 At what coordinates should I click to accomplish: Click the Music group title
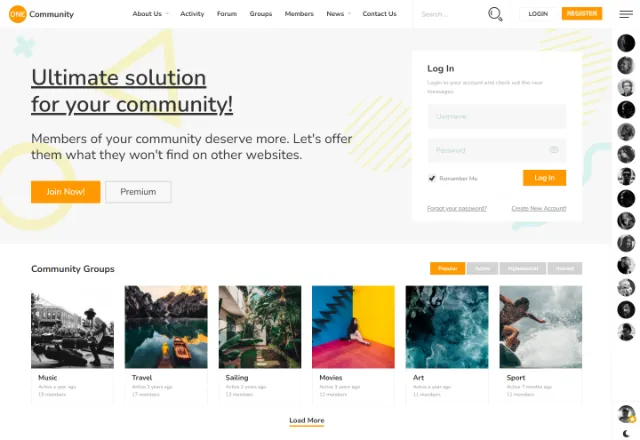[48, 378]
